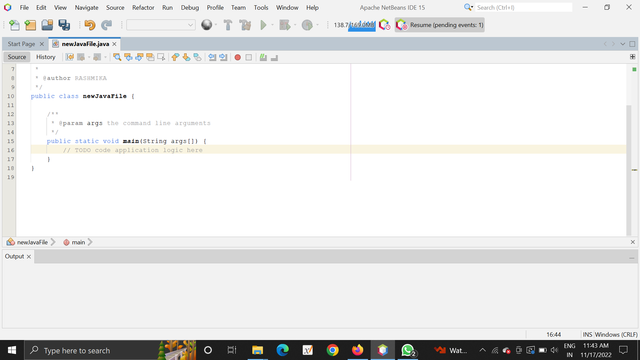Open the Help menu
The width and height of the screenshot is (640, 360).
(312, 7)
